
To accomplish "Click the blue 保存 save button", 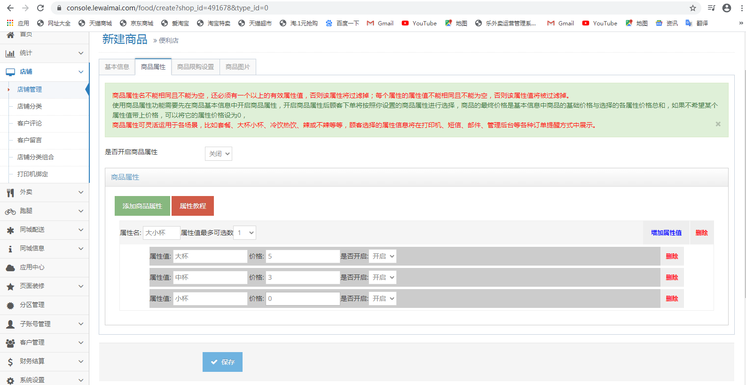I will click(x=223, y=362).
